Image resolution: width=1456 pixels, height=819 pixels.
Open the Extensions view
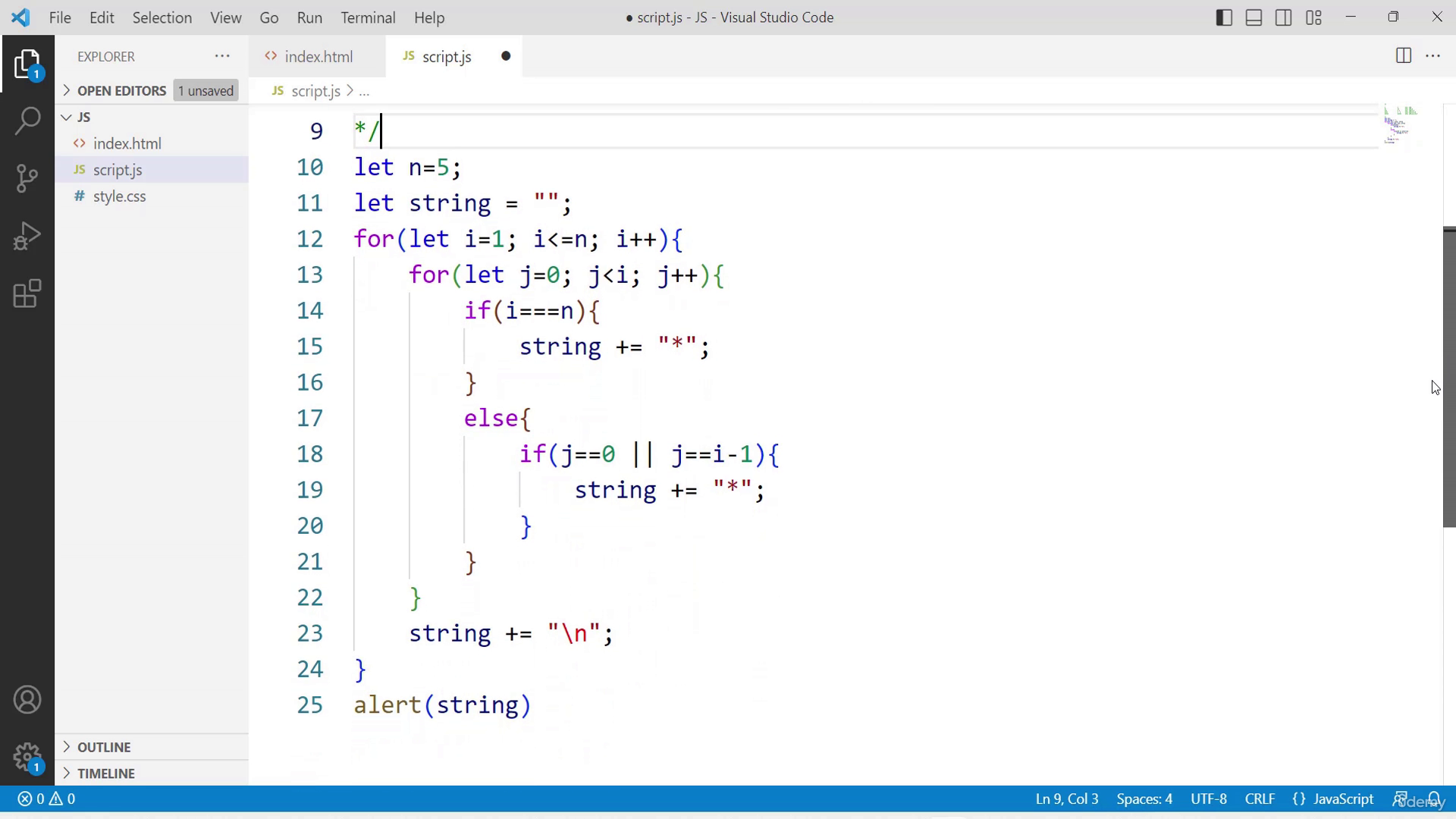(x=27, y=293)
